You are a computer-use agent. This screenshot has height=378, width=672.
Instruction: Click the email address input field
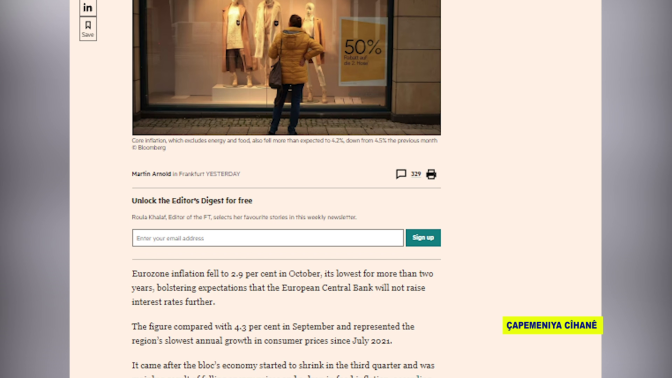[x=268, y=238]
